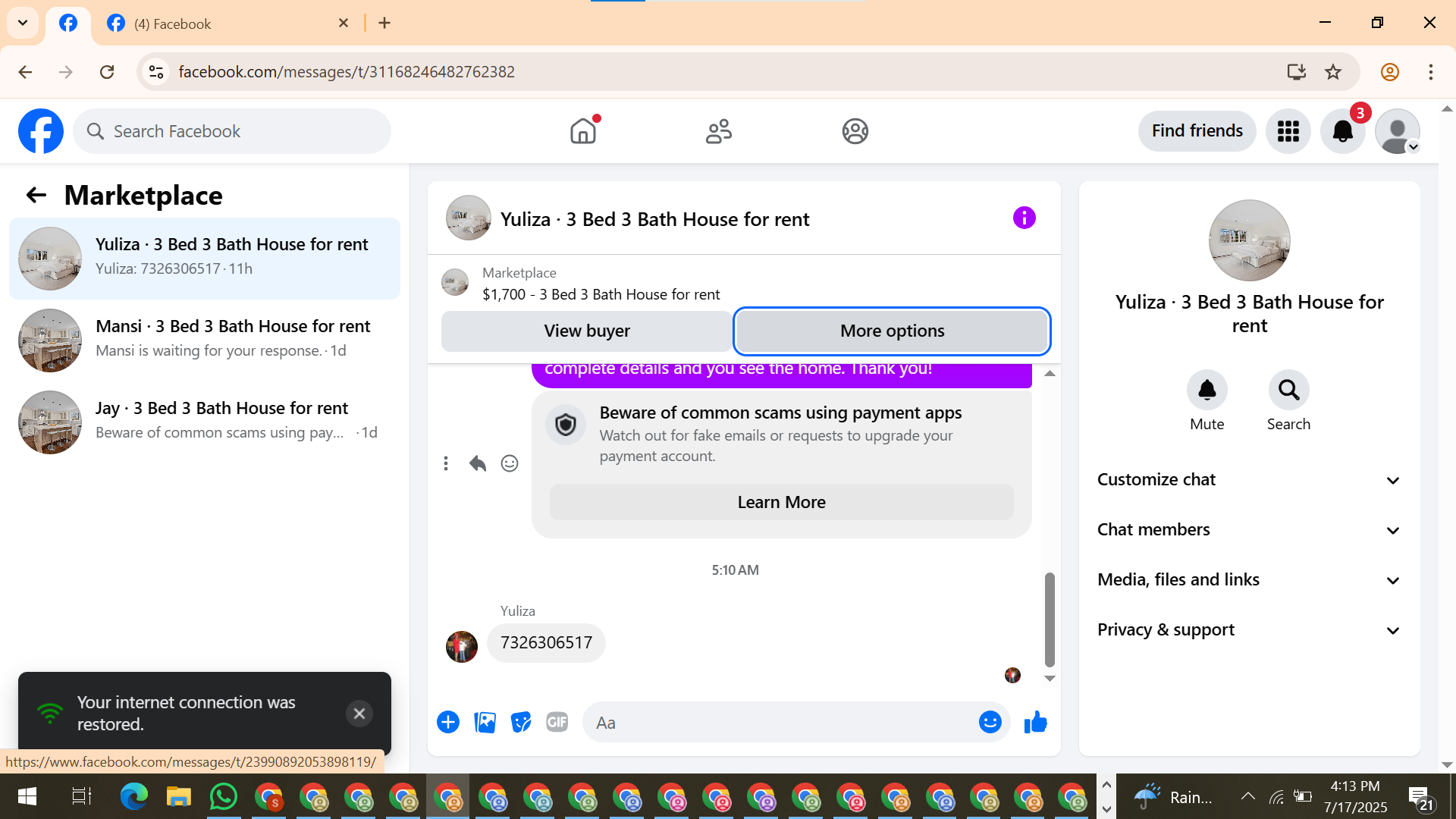The height and width of the screenshot is (819, 1456).
Task: Click the View buyer button
Action: [586, 331]
